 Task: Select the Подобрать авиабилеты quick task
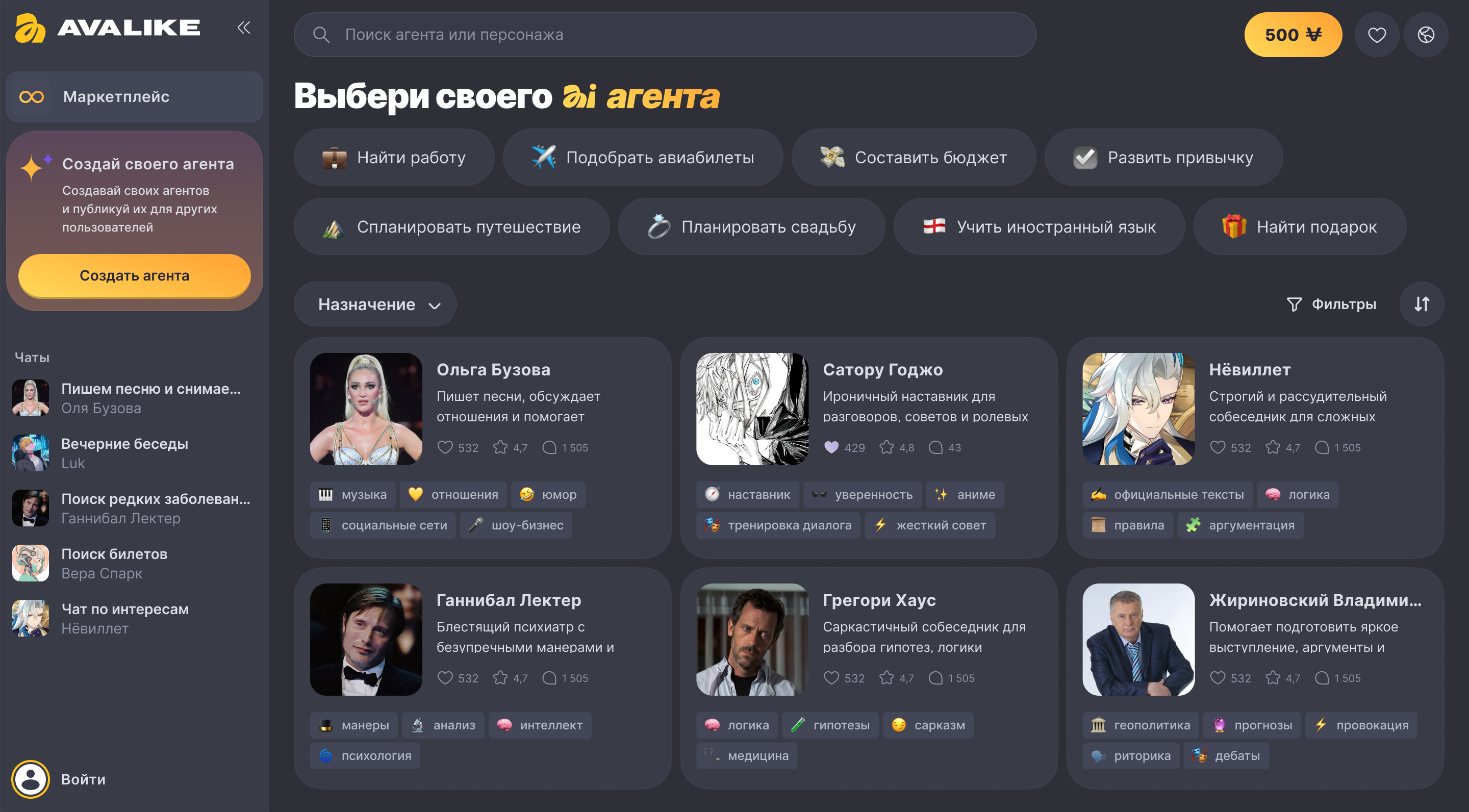[x=643, y=158]
